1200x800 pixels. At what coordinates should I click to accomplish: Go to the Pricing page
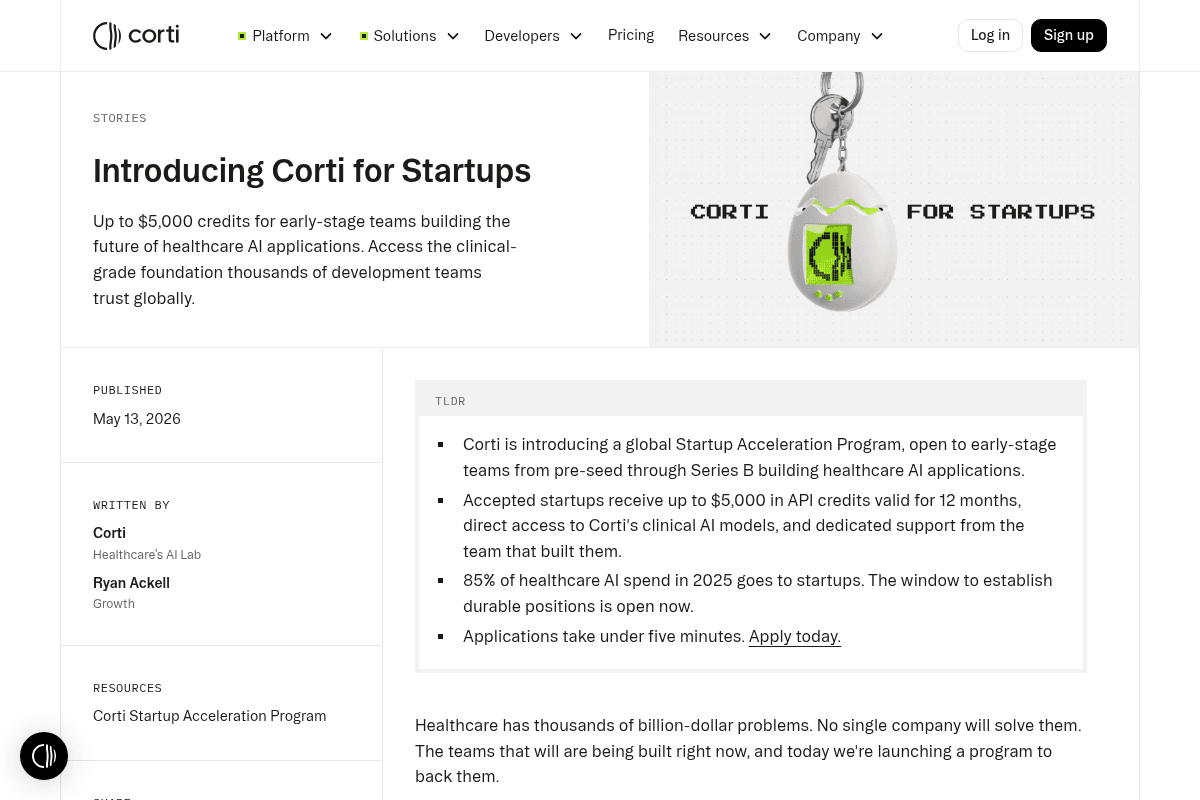(631, 35)
